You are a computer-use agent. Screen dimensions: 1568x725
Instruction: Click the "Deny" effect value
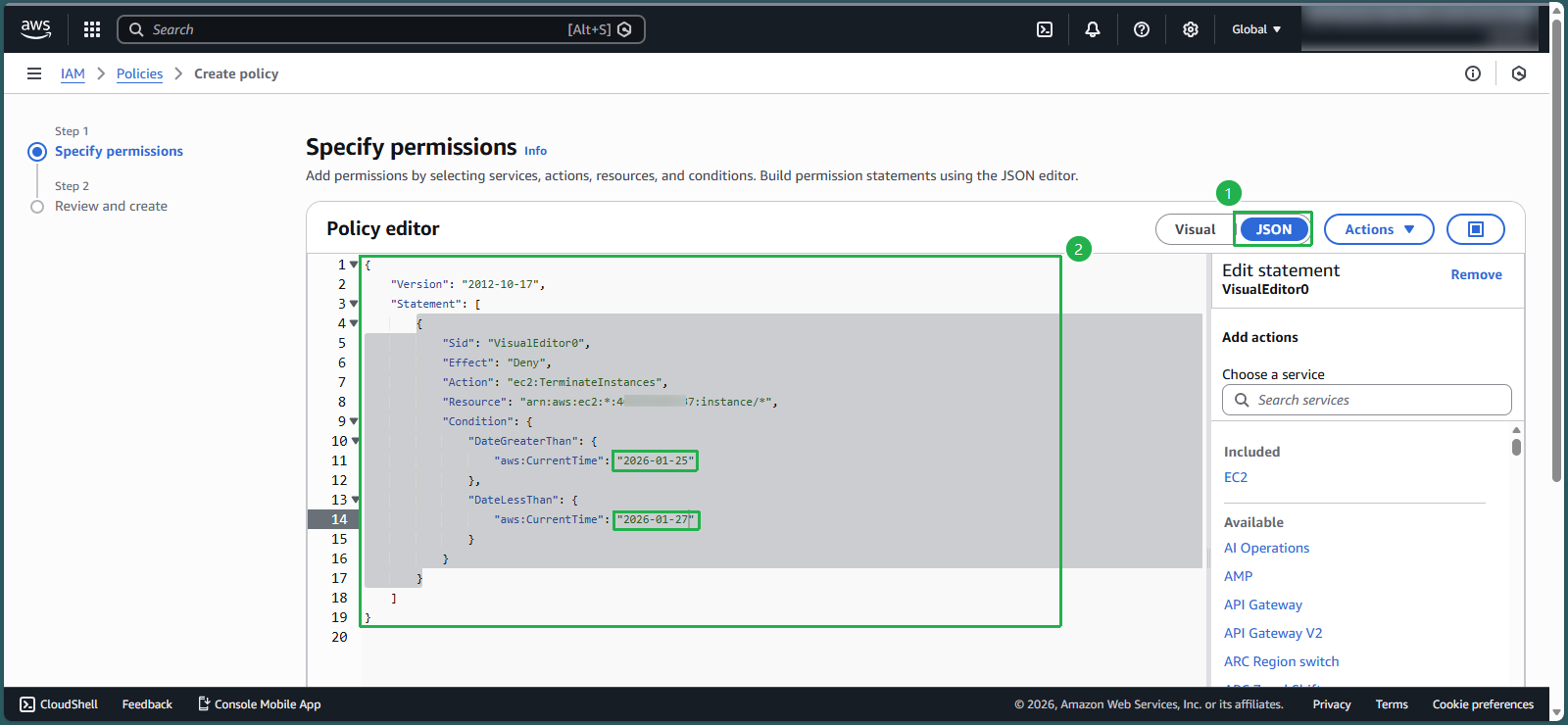point(525,362)
